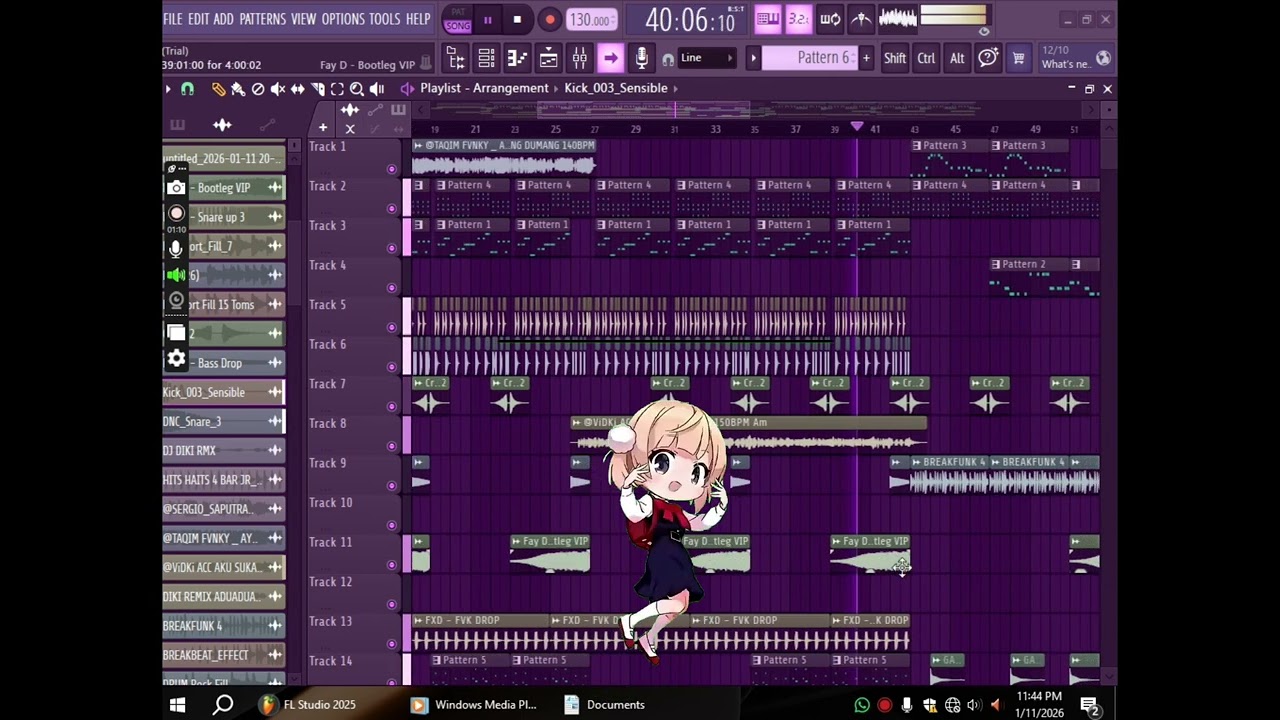Viewport: 1280px width, 720px height.
Task: Select the Slice tool
Action: pos(318,89)
